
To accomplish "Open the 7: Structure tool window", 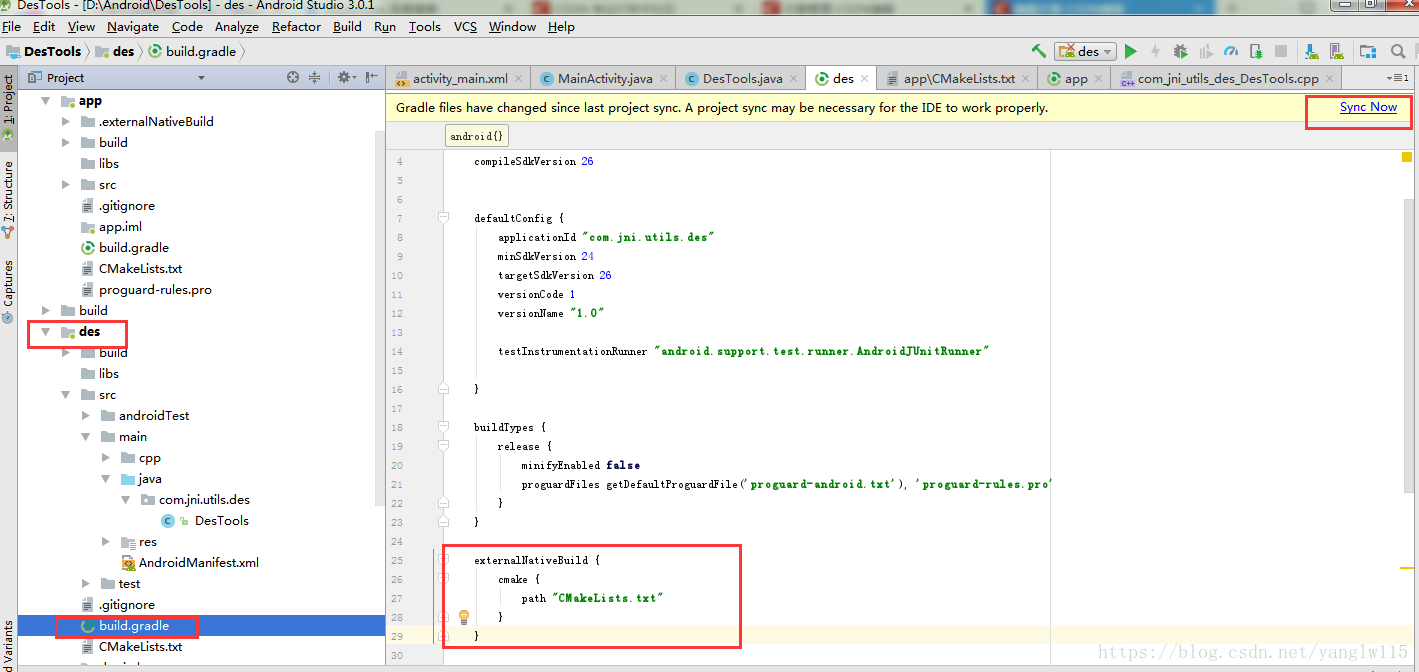I will (8, 198).
